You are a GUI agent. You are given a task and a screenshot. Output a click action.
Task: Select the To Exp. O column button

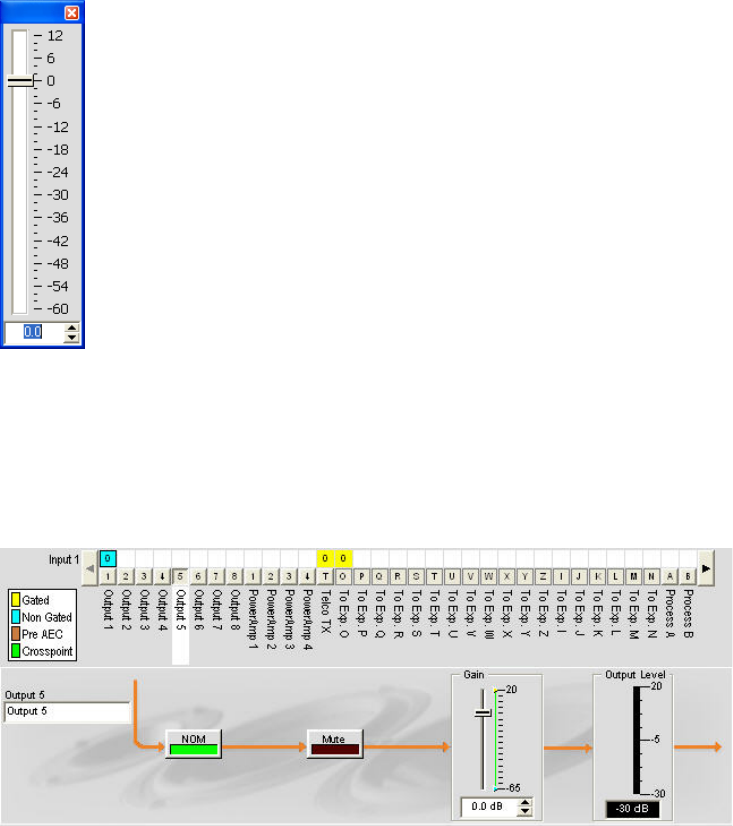click(x=343, y=576)
